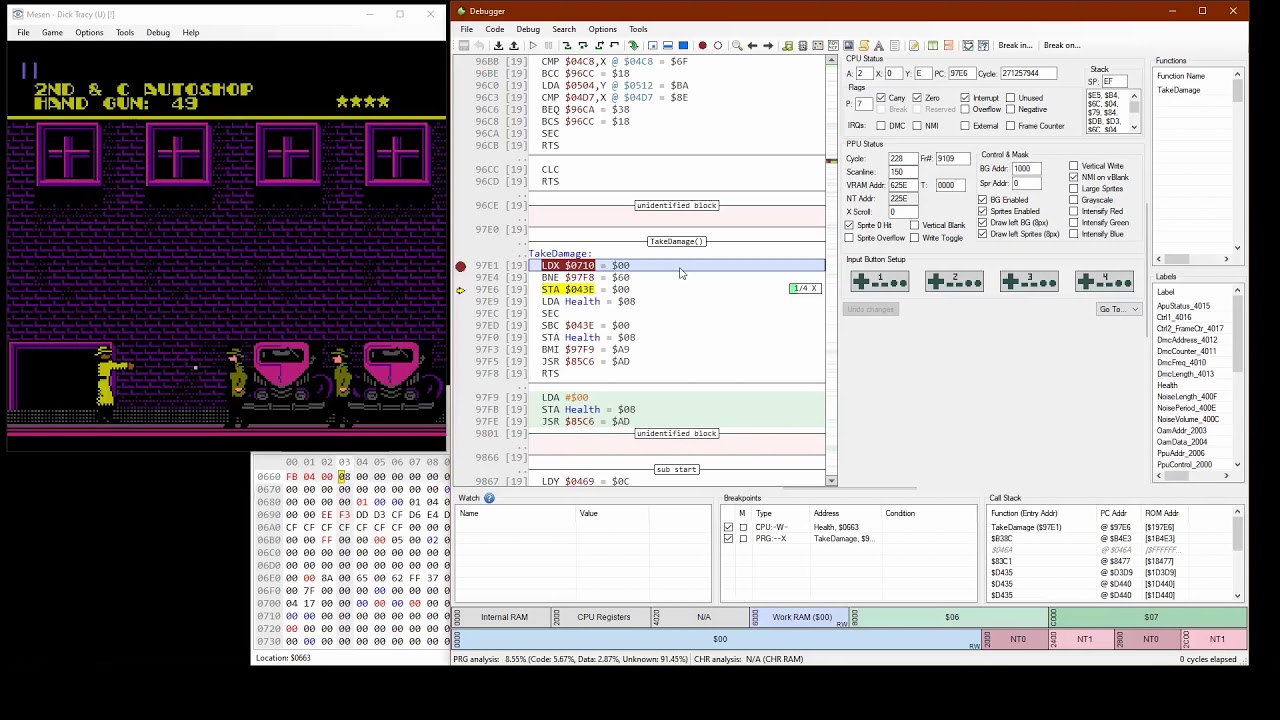Open the Break in... dropdown
The image size is (1280, 720).
pyautogui.click(x=1015, y=45)
